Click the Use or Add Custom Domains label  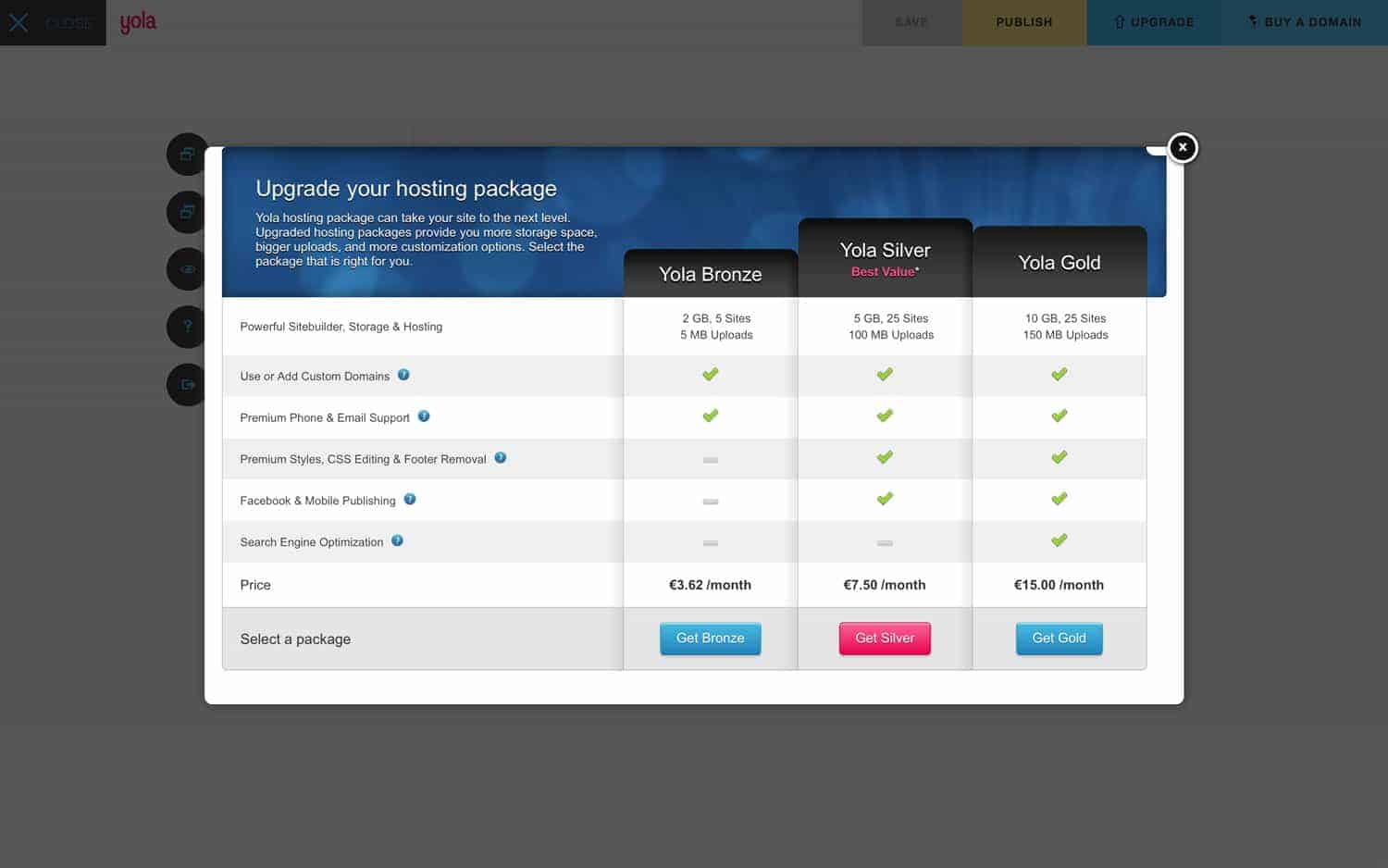[x=315, y=377]
